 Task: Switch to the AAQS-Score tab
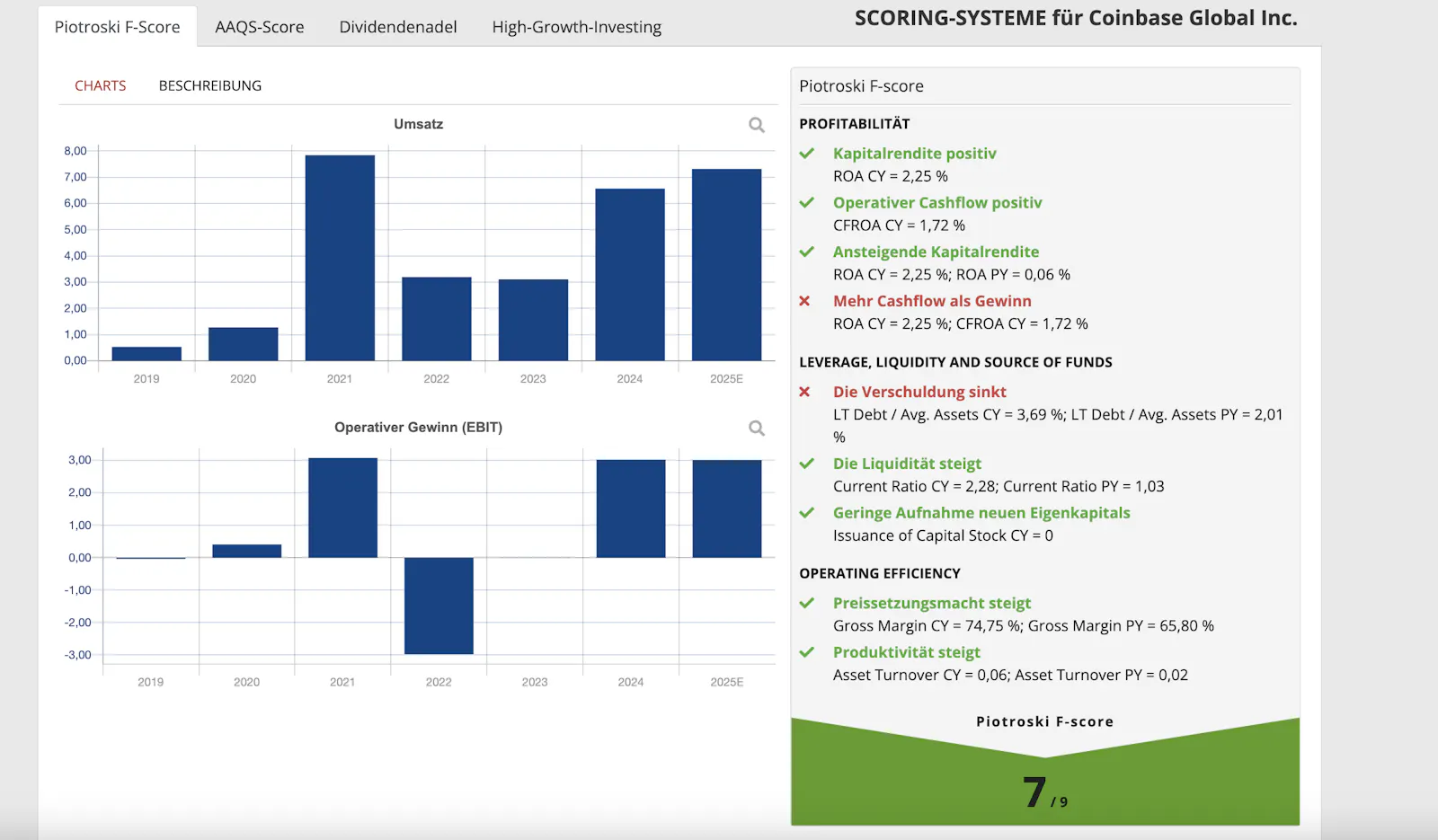[x=260, y=27]
